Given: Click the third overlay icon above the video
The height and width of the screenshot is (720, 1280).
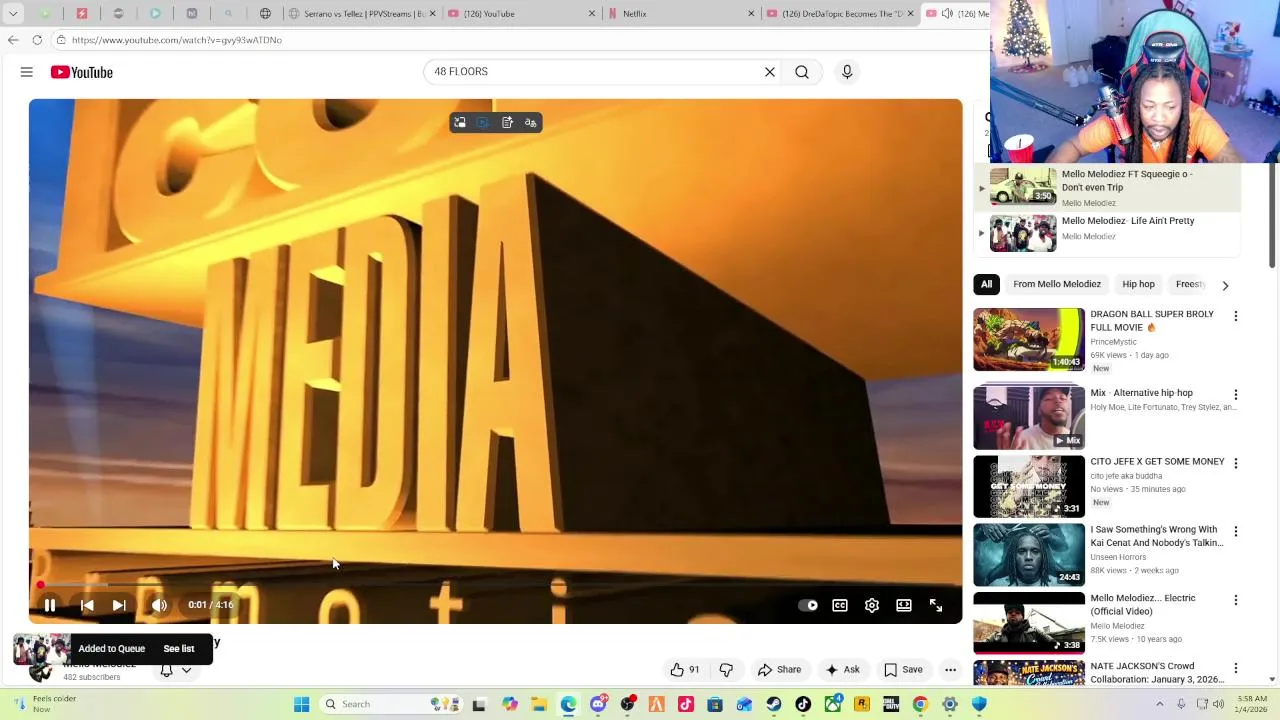Looking at the screenshot, I should [507, 123].
